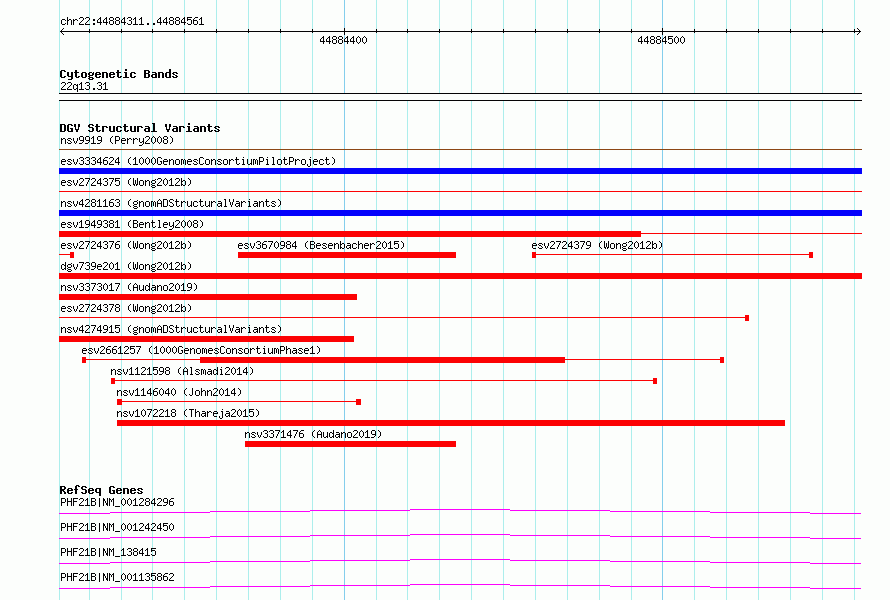Select the Cytogenetic Bands track title

point(119,74)
